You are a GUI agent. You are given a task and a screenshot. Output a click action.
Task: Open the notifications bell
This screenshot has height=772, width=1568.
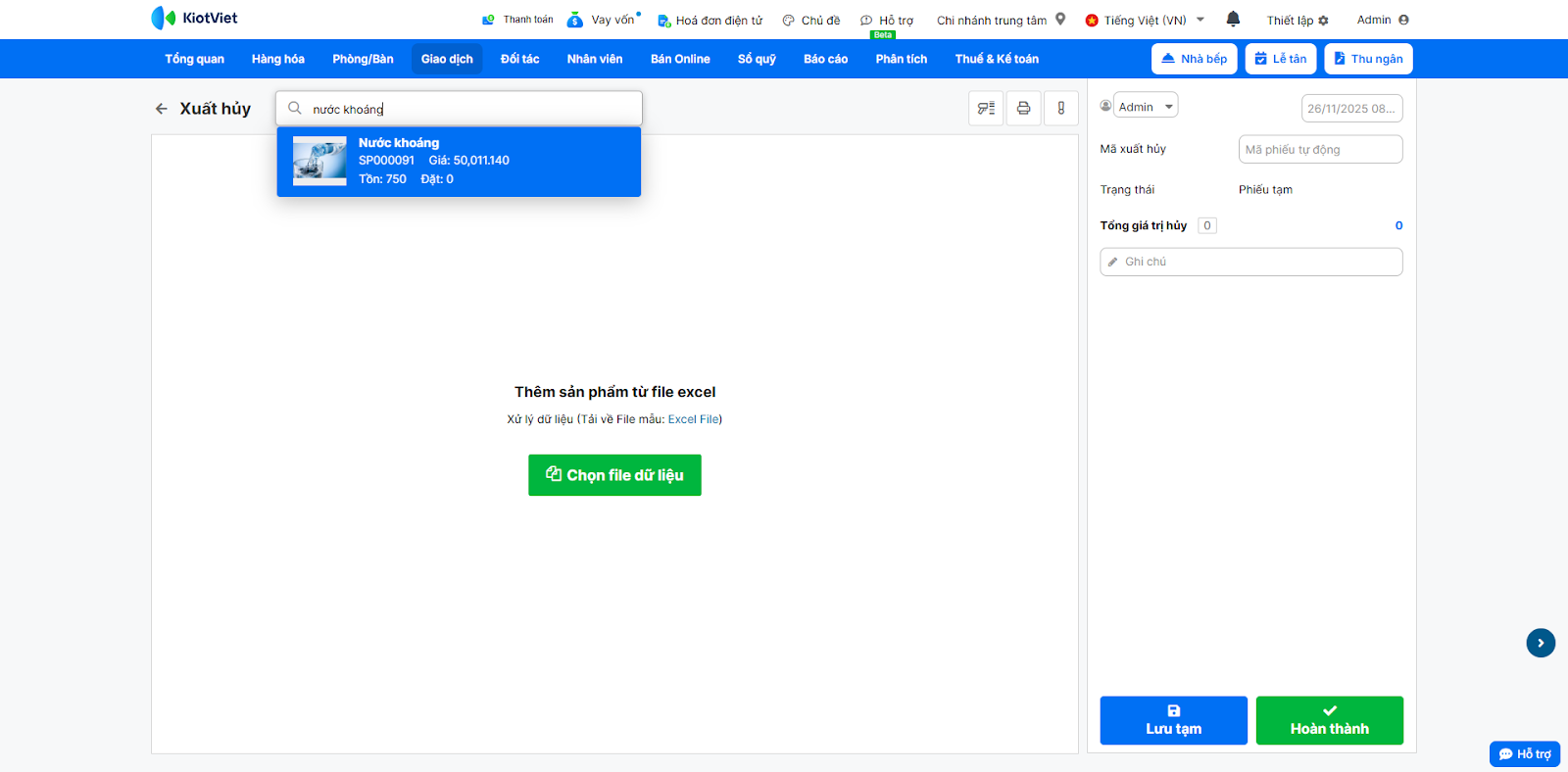1233,19
